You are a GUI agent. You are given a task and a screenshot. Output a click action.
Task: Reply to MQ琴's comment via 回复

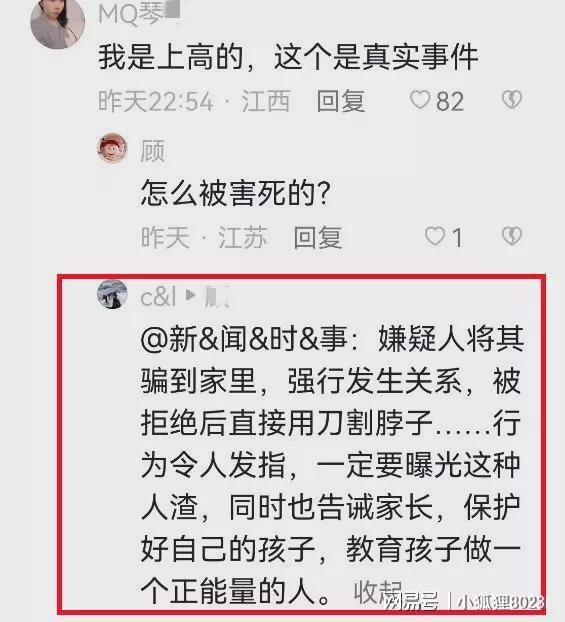point(341,101)
